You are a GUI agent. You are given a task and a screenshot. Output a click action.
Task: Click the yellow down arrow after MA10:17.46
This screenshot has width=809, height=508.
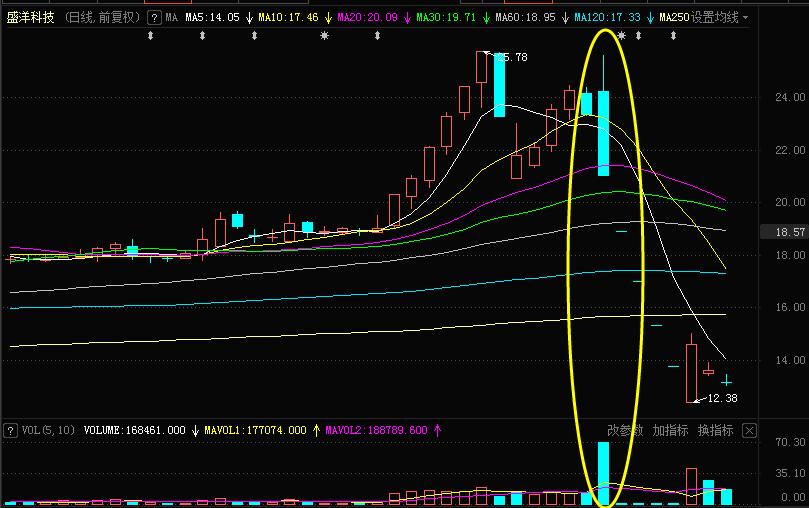pos(328,18)
